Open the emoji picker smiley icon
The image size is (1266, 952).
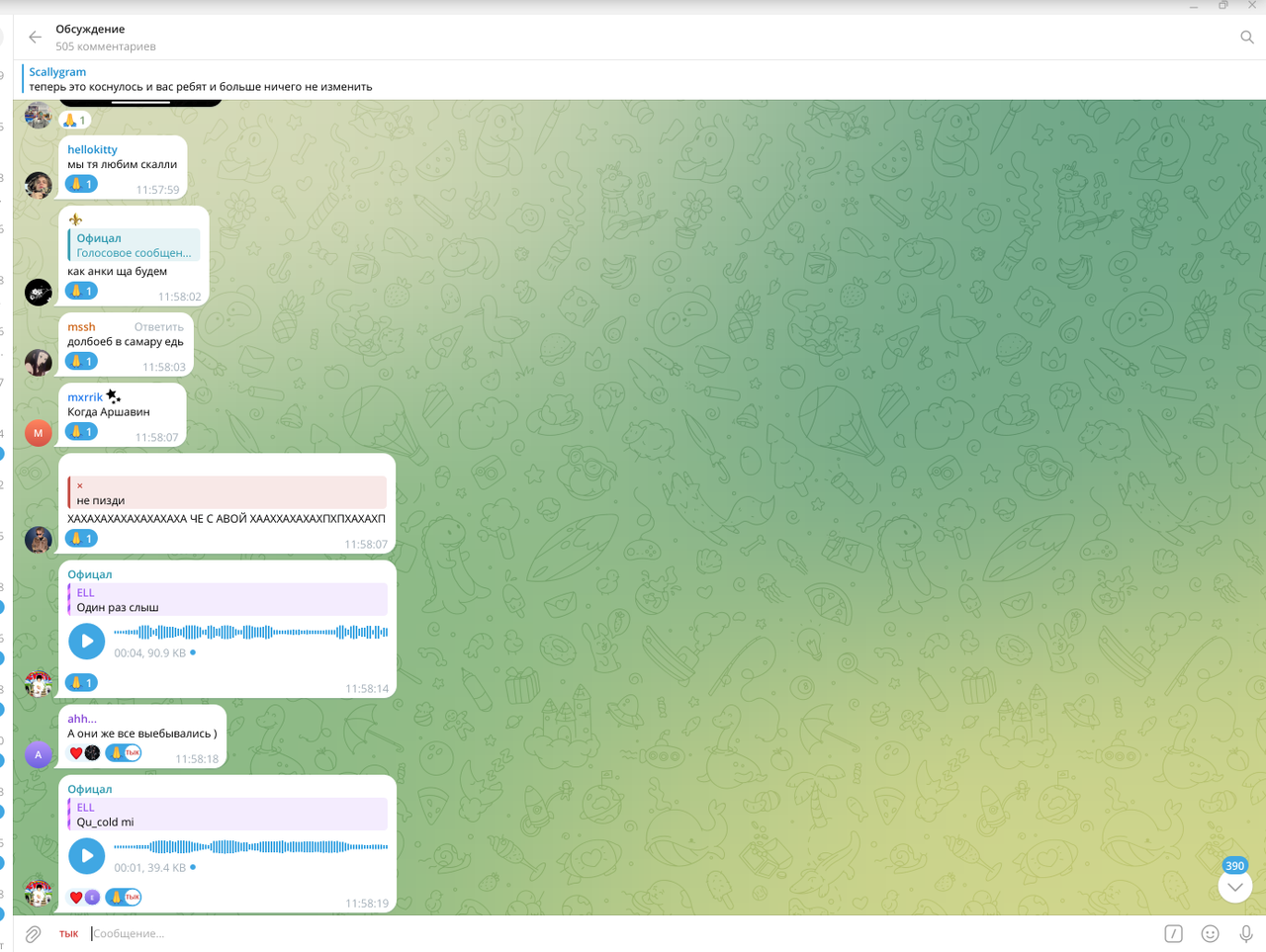pyautogui.click(x=1210, y=933)
